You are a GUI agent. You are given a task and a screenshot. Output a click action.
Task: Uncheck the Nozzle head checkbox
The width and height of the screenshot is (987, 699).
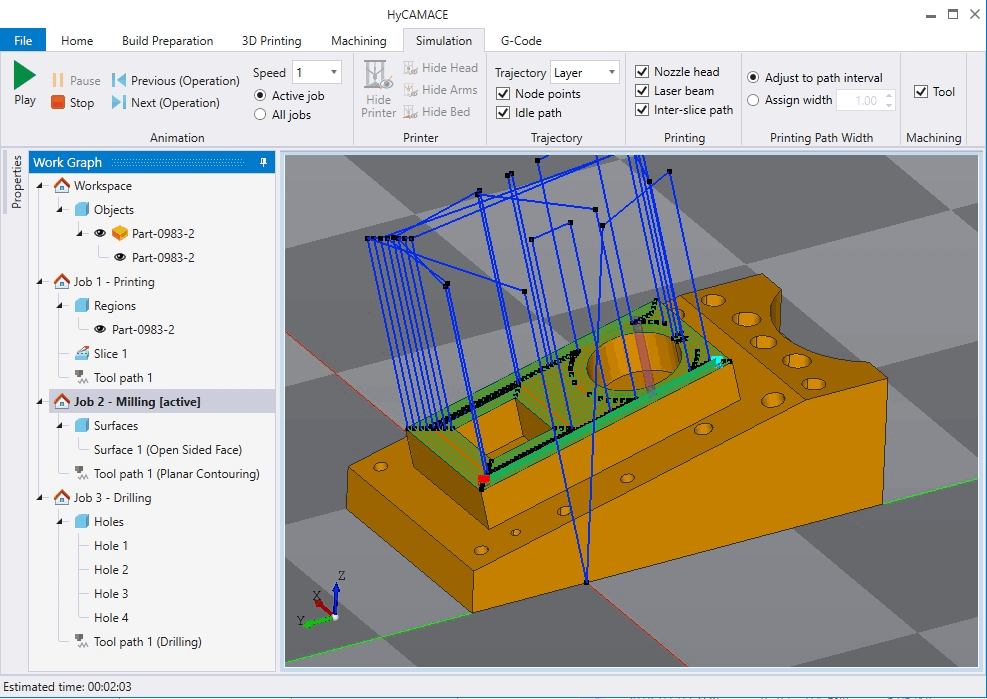point(642,72)
